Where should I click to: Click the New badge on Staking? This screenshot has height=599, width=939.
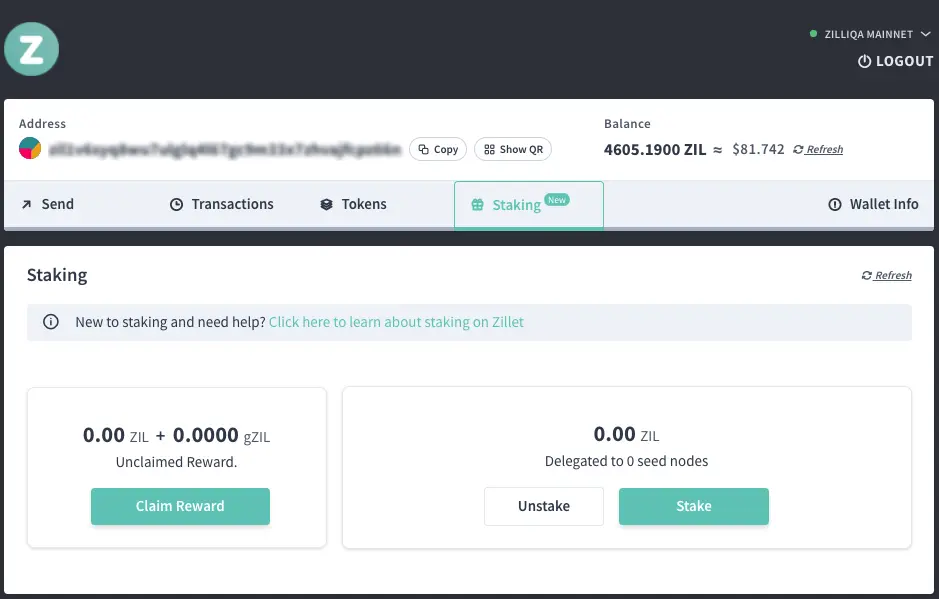click(557, 200)
